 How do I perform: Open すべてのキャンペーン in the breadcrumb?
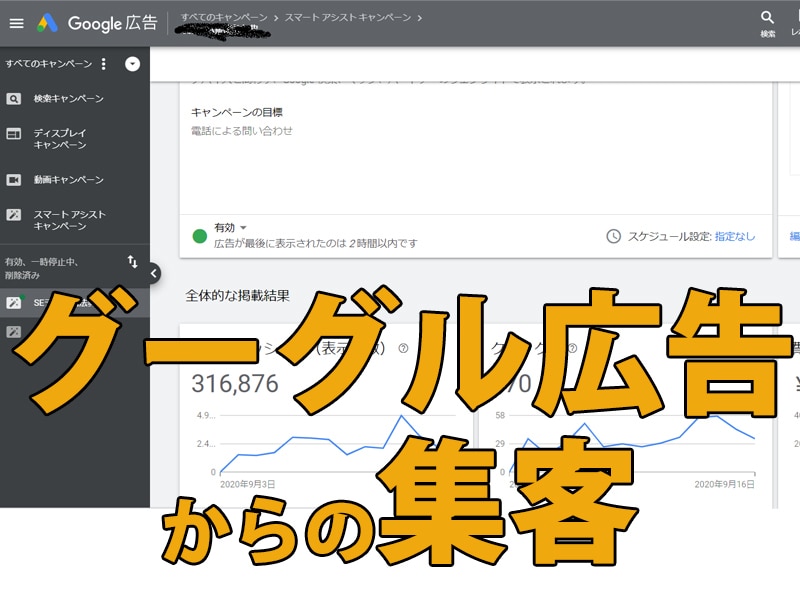click(x=224, y=17)
